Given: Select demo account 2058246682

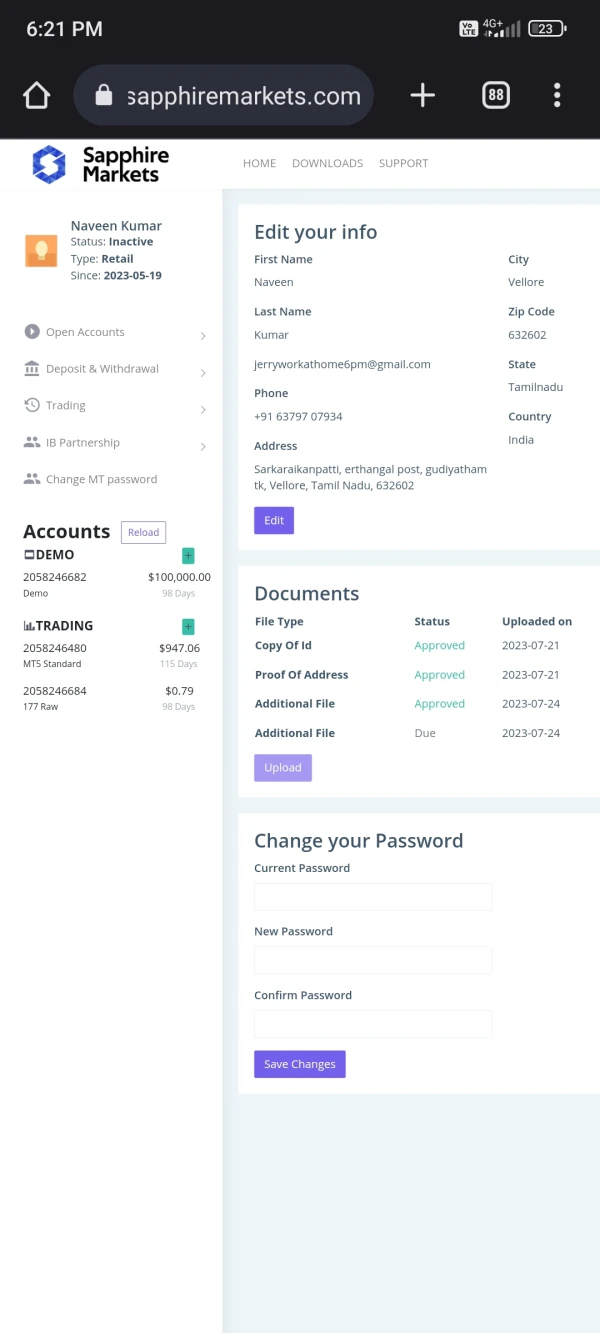Looking at the screenshot, I should click(x=55, y=577).
